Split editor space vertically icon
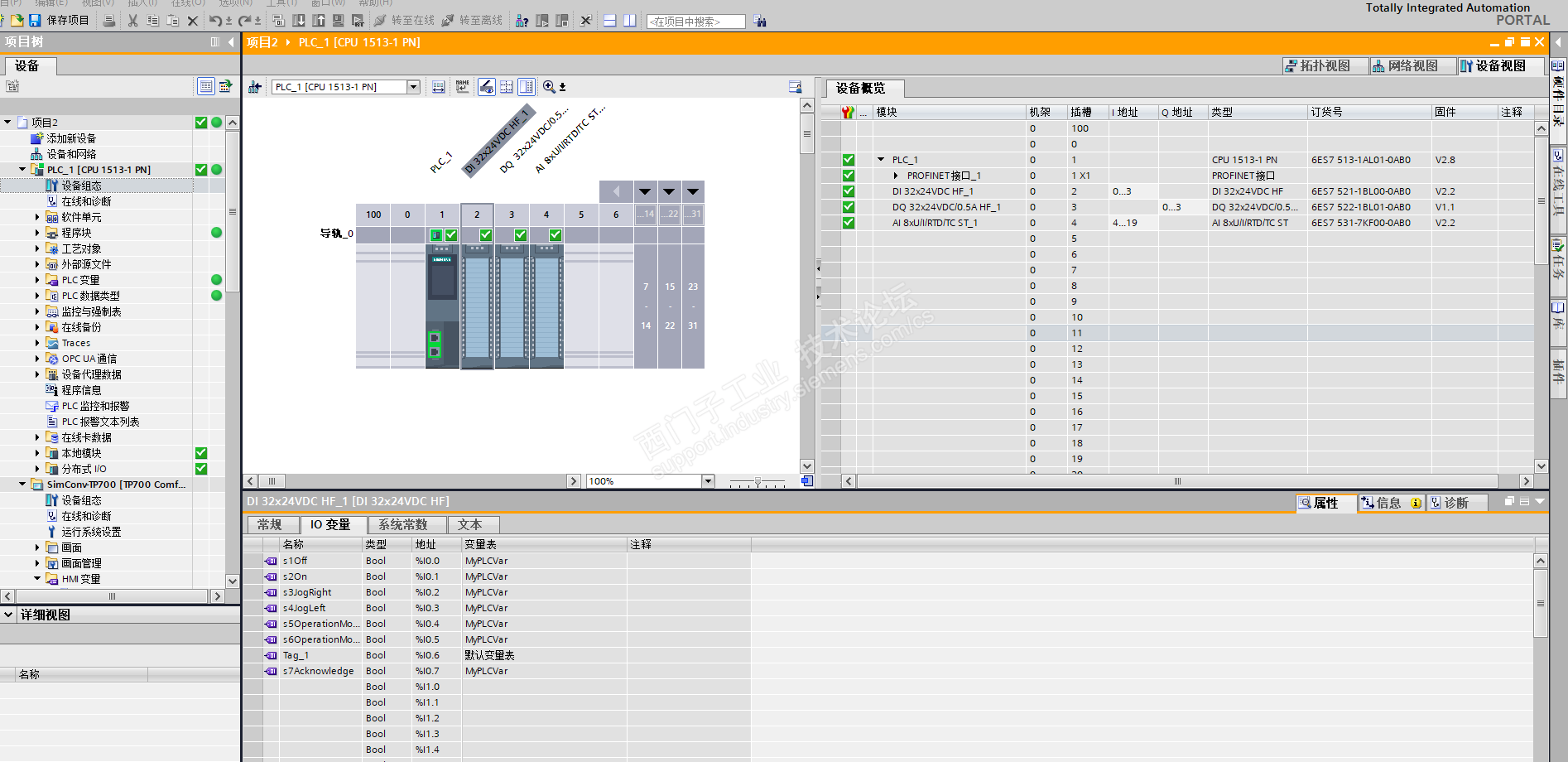The height and width of the screenshot is (762, 1568). tap(630, 20)
